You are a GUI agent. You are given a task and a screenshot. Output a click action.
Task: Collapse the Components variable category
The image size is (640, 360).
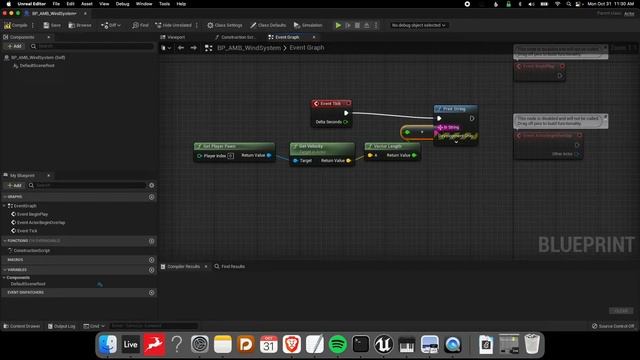pos(4,278)
